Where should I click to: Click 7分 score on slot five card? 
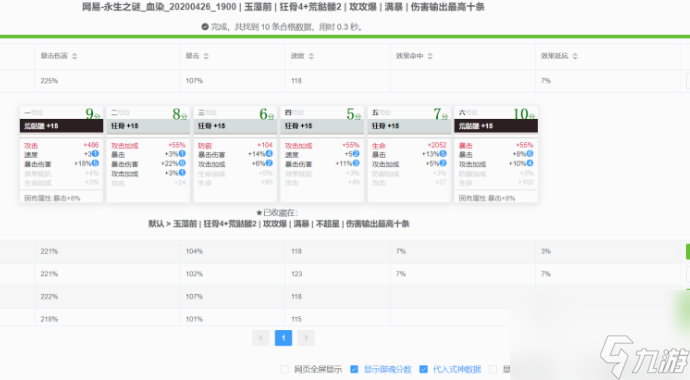pos(440,114)
